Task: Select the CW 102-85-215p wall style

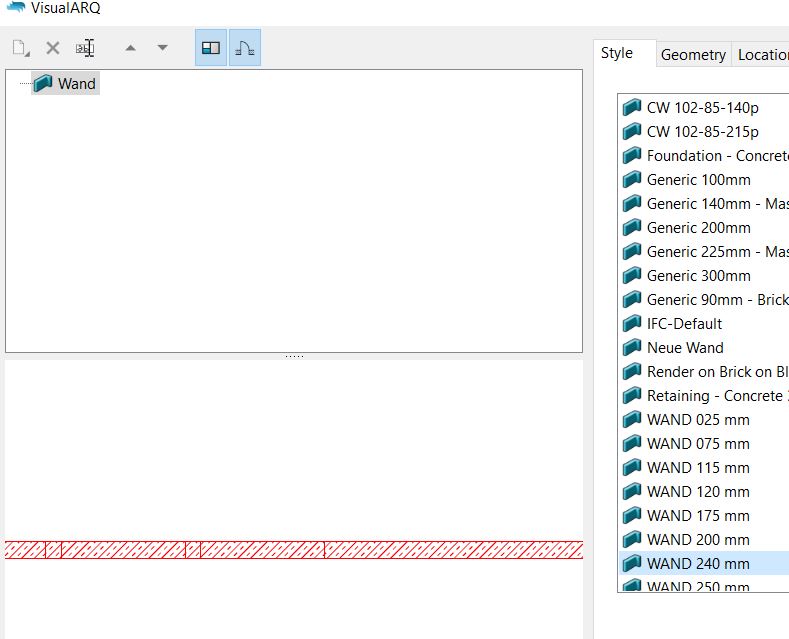Action: tap(704, 132)
